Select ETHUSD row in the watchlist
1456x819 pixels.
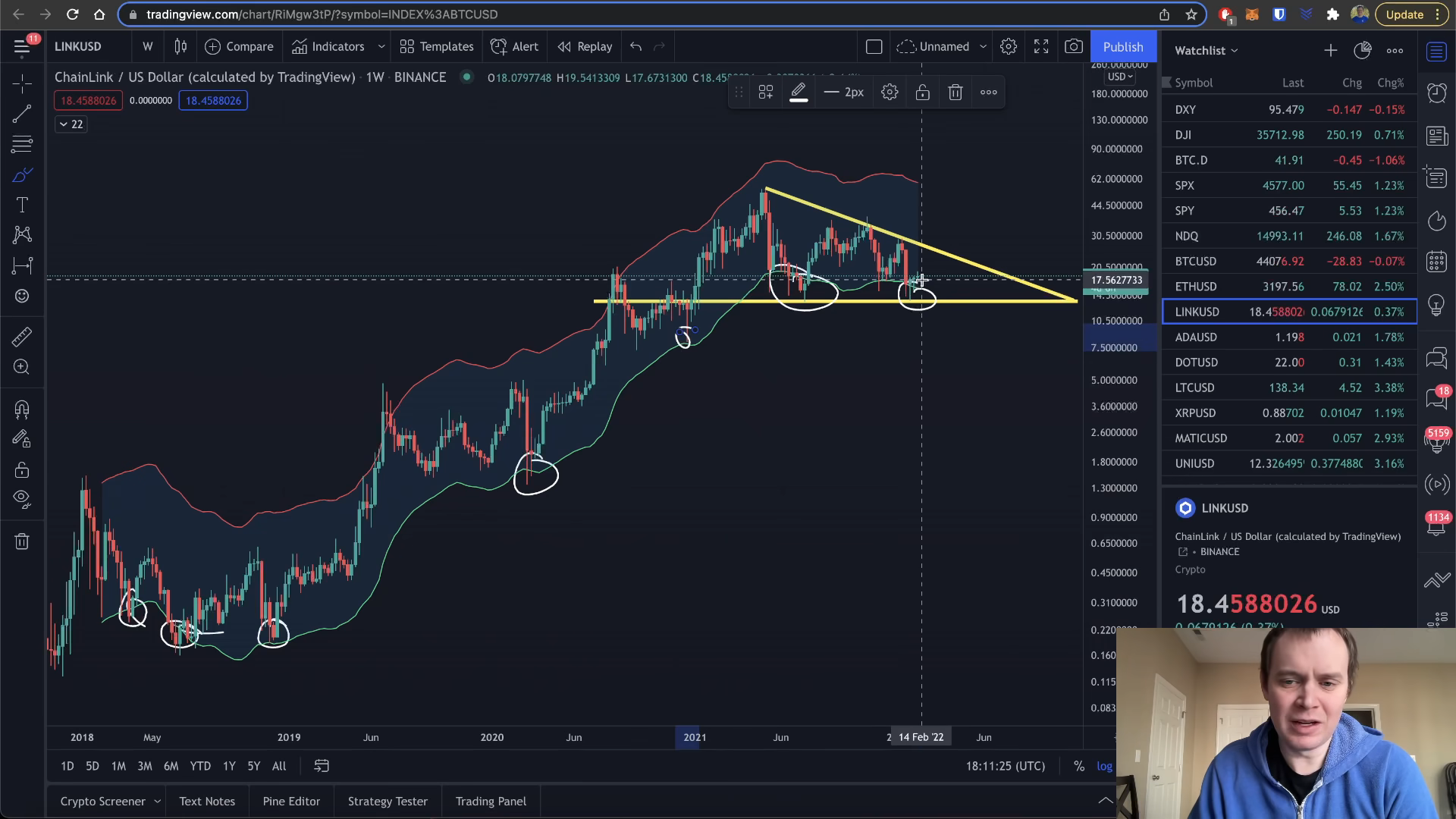[1289, 287]
